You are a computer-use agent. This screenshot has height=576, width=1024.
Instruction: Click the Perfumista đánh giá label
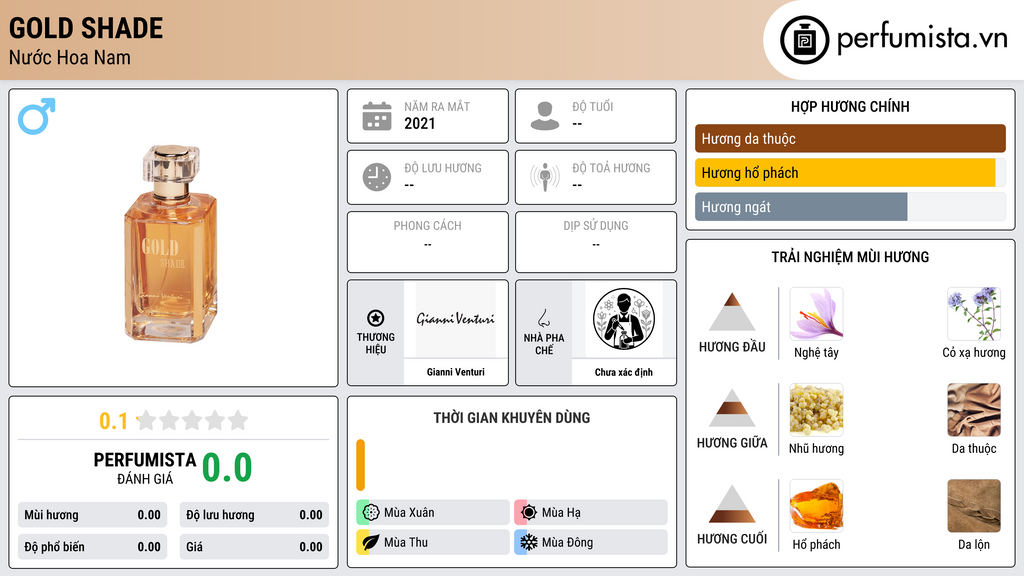[x=145, y=468]
